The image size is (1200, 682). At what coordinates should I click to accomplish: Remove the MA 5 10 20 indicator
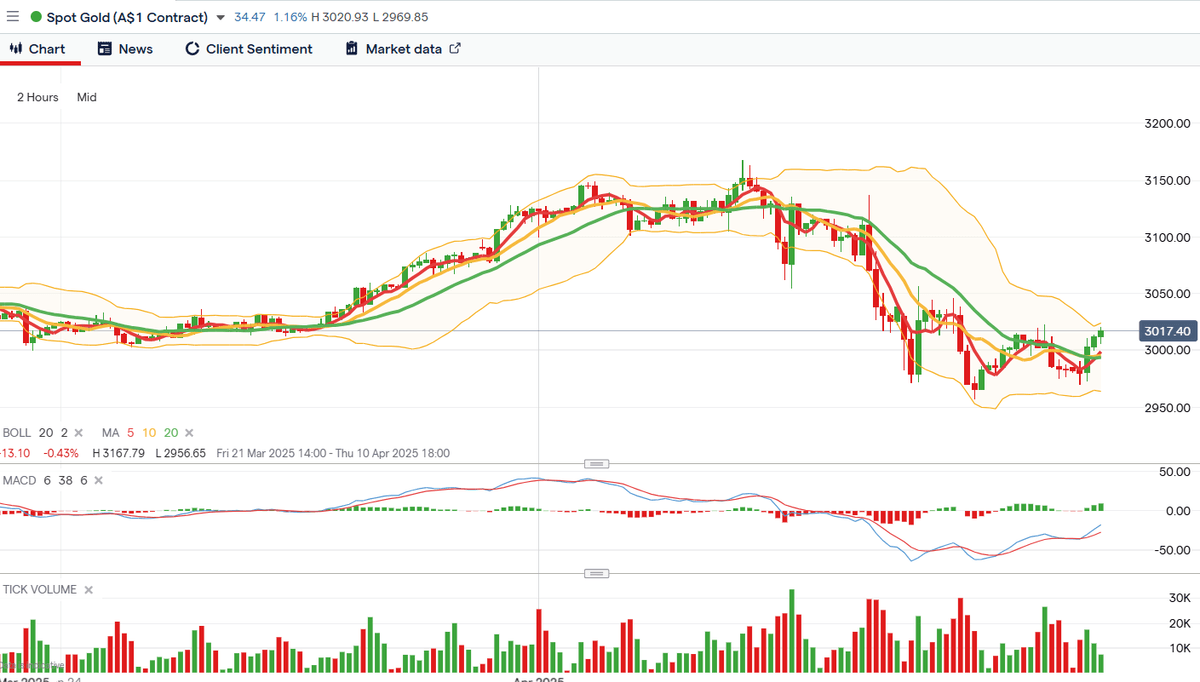pyautogui.click(x=188, y=433)
